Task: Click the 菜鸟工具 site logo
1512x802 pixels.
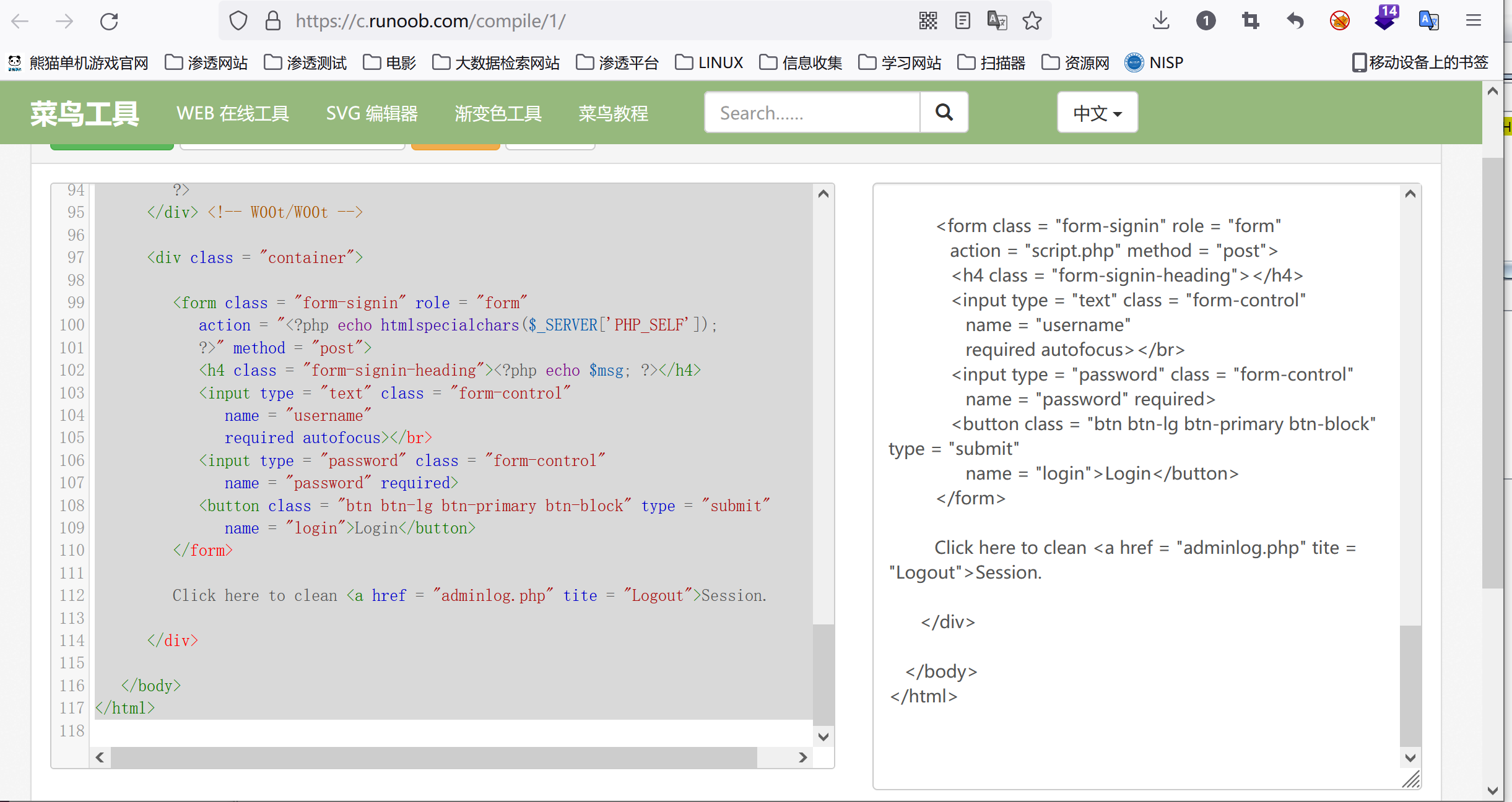Action: 85,114
